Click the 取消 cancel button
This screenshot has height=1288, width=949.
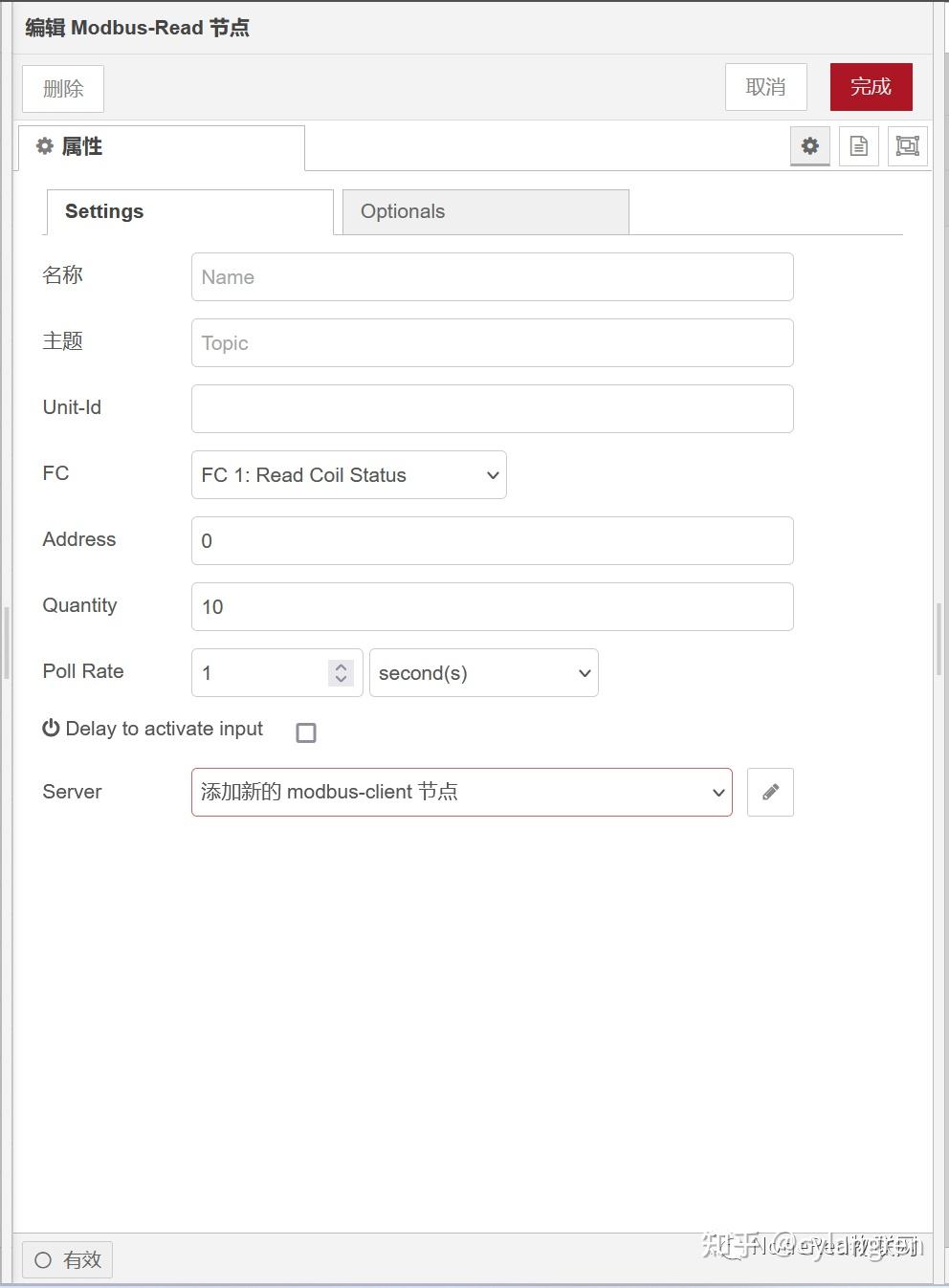point(765,87)
